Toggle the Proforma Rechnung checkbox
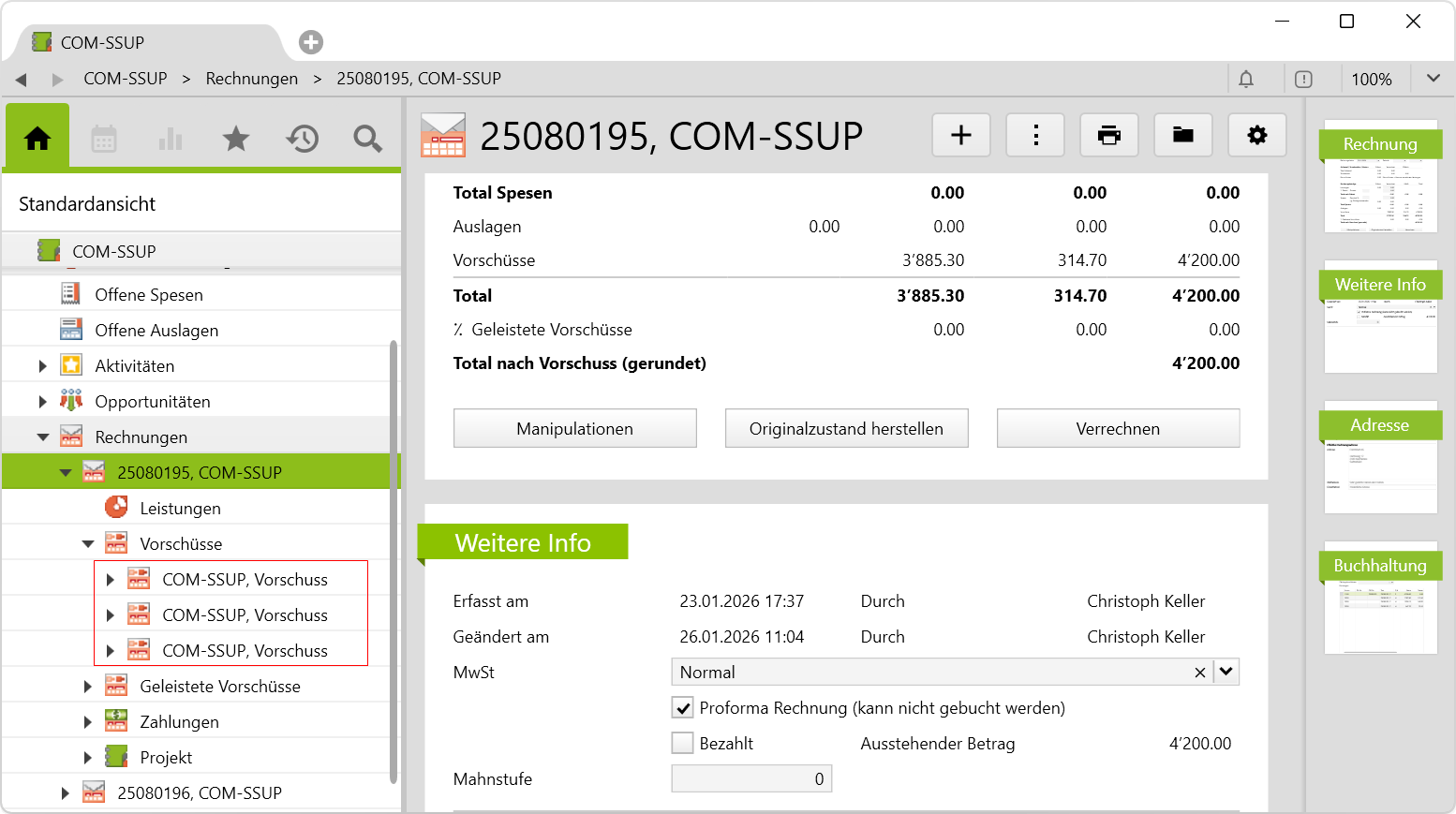This screenshot has width=1456, height=814. tap(683, 708)
